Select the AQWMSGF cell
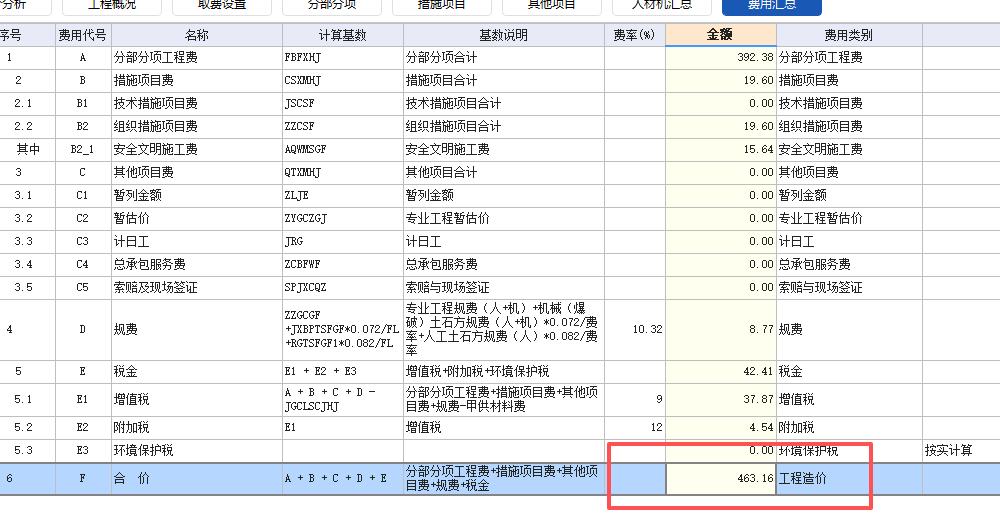Image resolution: width=1000 pixels, height=532 pixels. pyautogui.click(x=342, y=149)
